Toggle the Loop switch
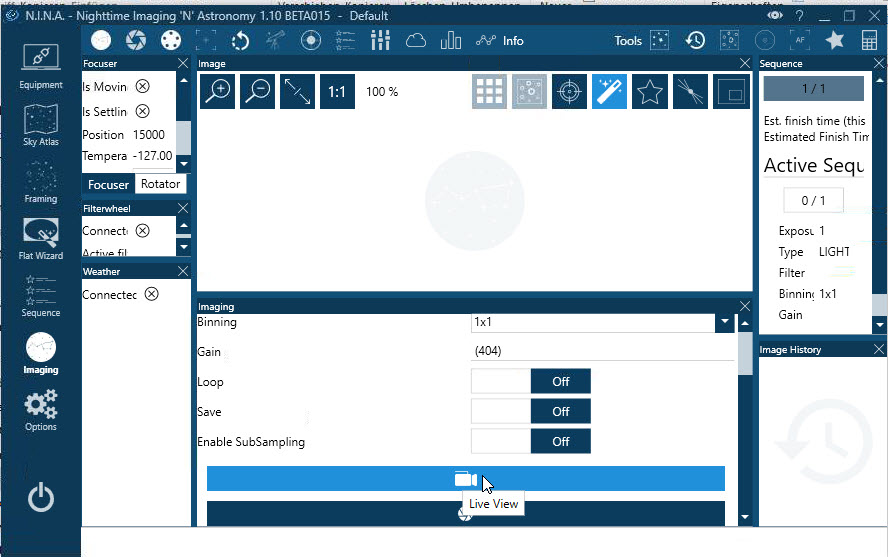888x557 pixels. (530, 381)
